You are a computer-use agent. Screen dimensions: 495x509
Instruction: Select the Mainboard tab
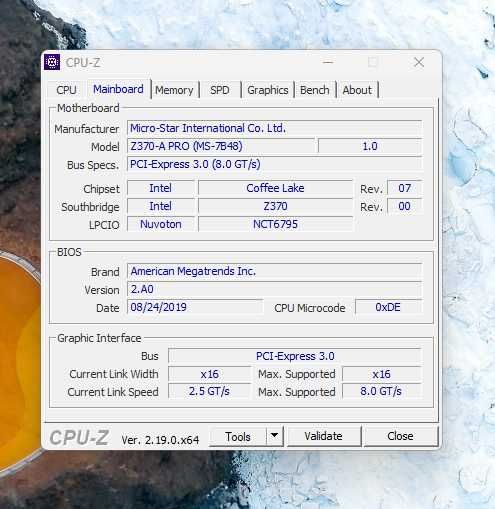coord(118,89)
